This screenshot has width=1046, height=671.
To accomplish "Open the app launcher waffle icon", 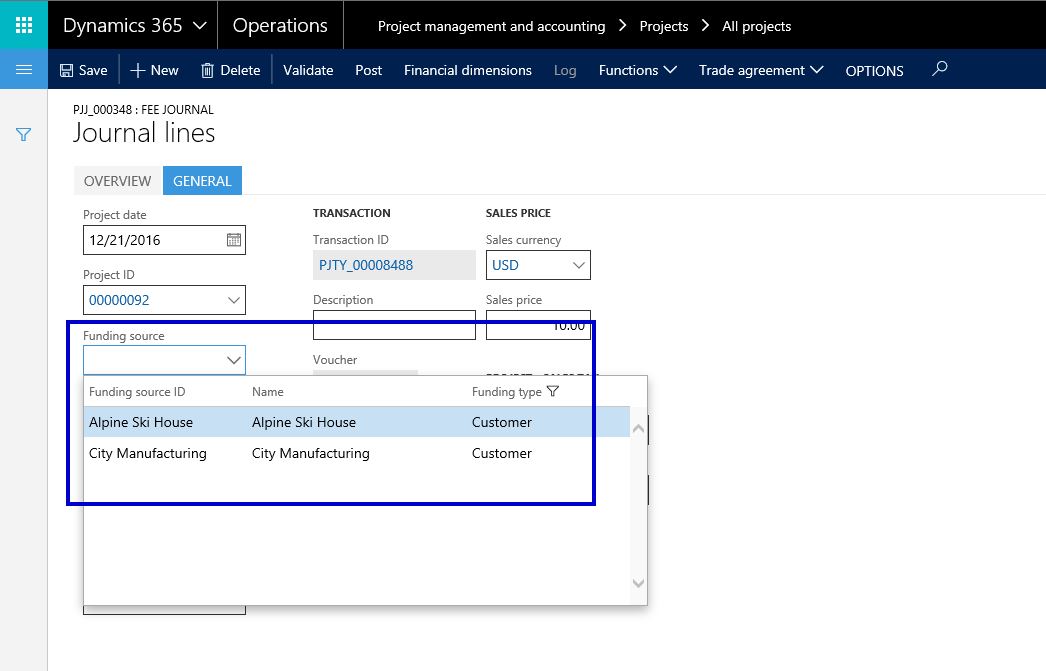I will point(23,25).
